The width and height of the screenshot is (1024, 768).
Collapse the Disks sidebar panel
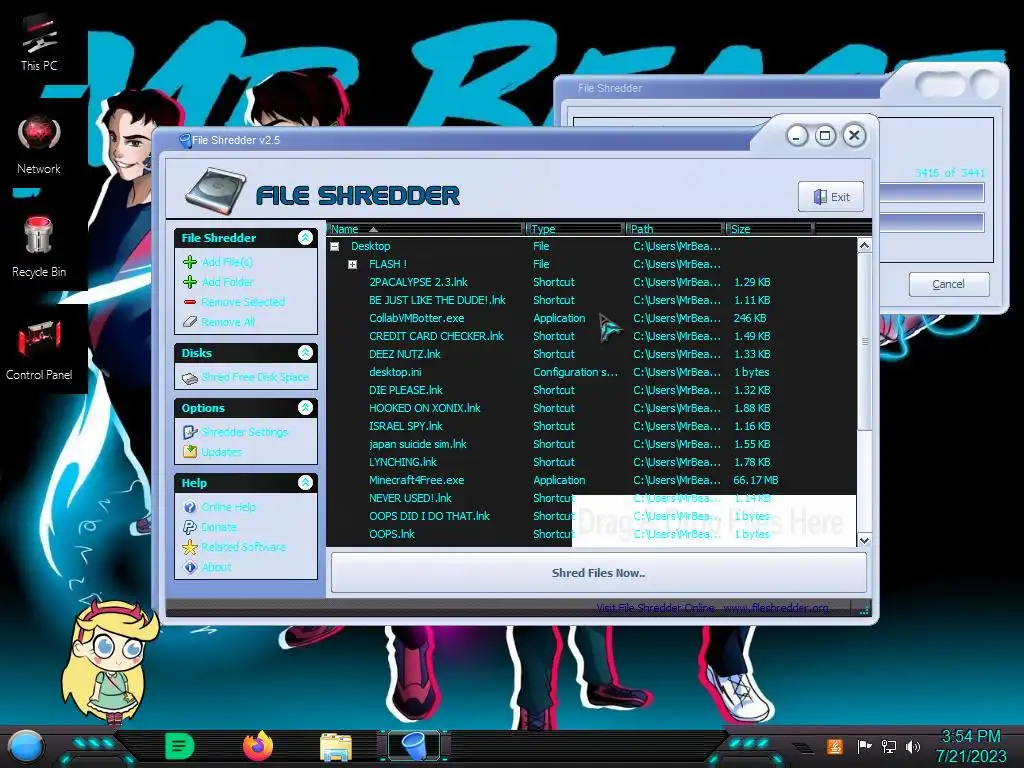pyautogui.click(x=305, y=353)
